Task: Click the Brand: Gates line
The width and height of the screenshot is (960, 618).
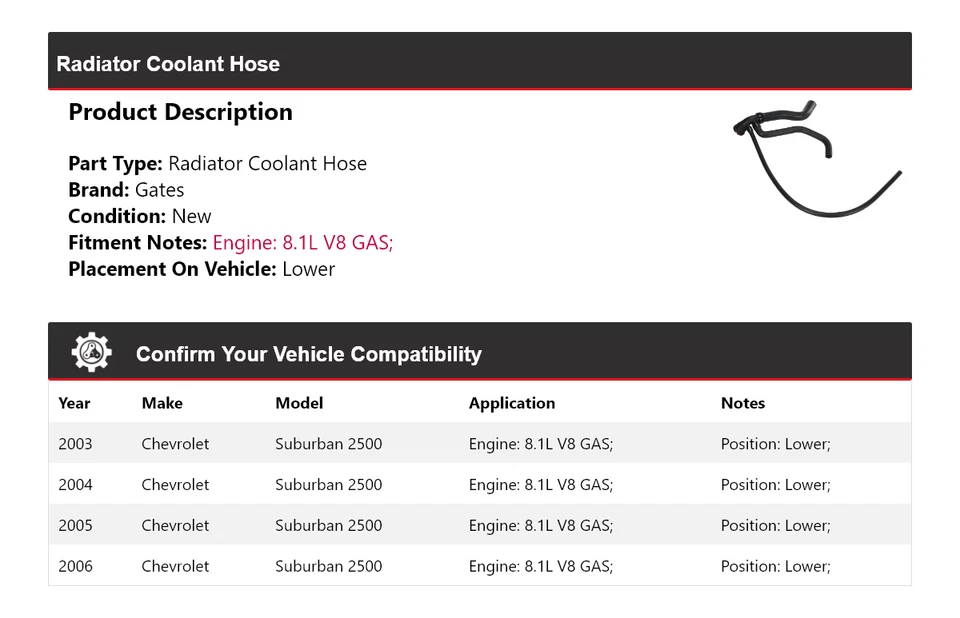Action: click(126, 190)
